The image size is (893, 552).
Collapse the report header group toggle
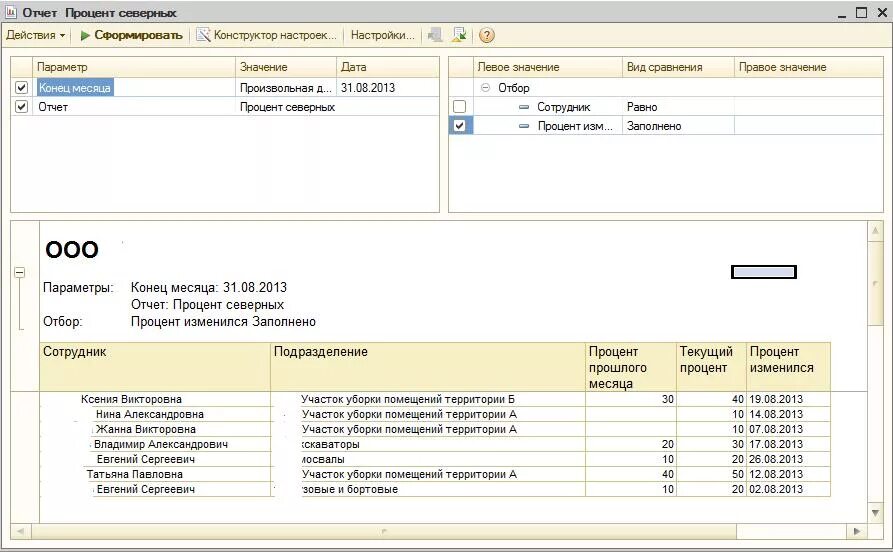19,272
